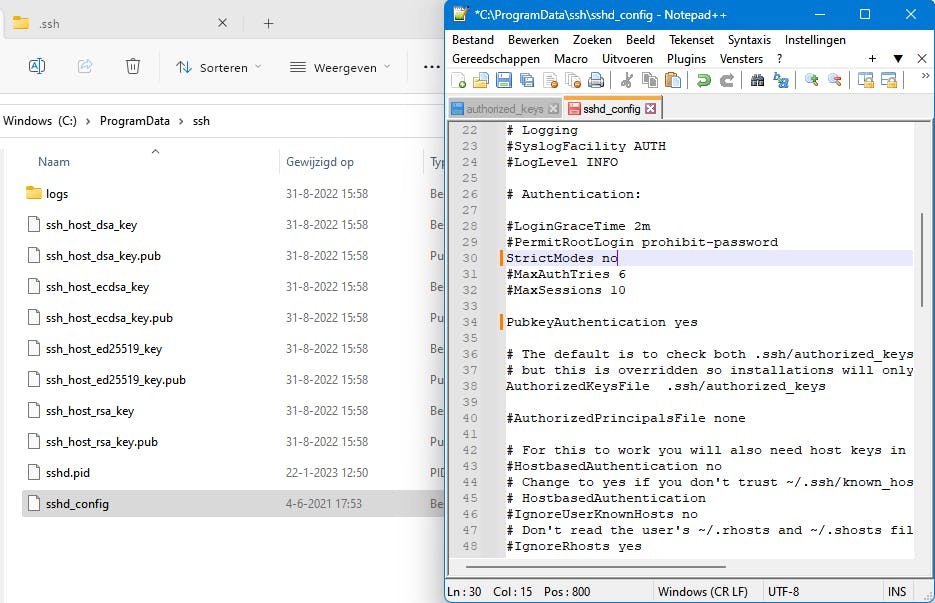Viewport: 935px width, 603px height.
Task: Click the Gewijzigd op column header
Action: pyautogui.click(x=320, y=162)
